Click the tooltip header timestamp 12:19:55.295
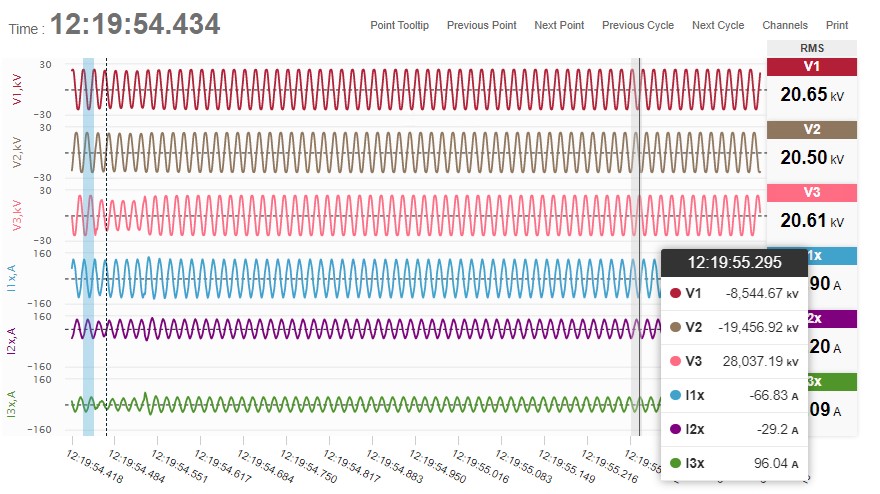 [734, 263]
